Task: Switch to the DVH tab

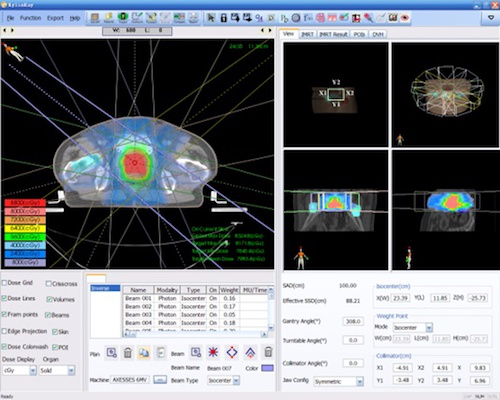Action: (378, 34)
